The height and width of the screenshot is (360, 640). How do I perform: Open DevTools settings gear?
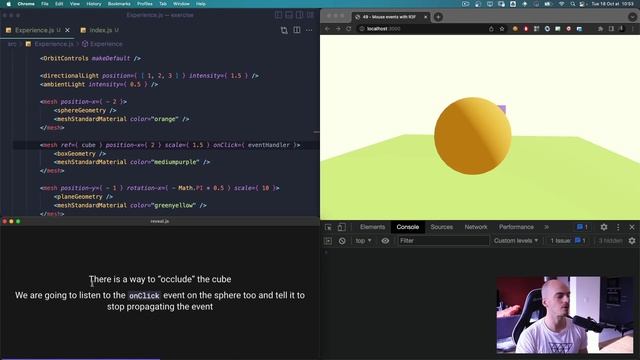[x=604, y=227]
